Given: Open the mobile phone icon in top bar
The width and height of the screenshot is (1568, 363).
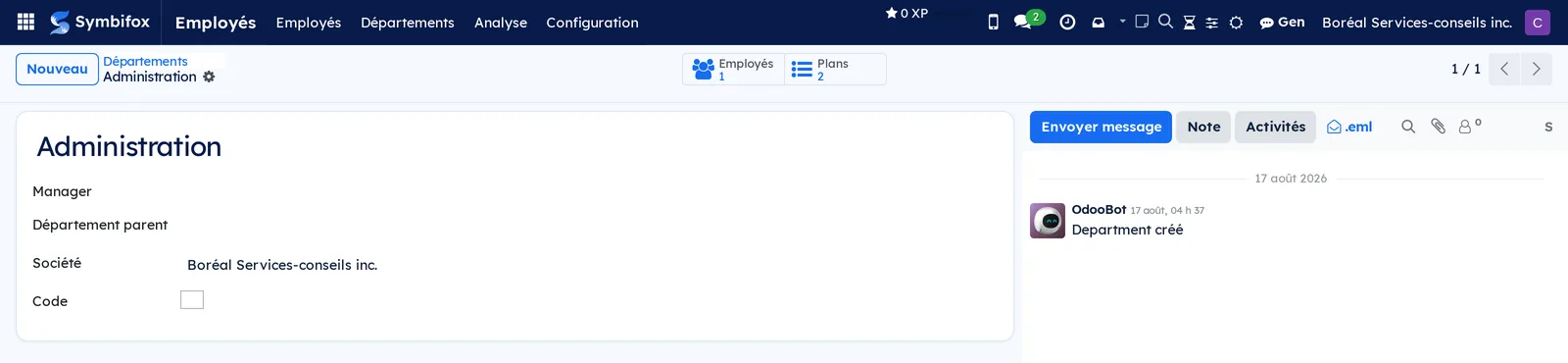Looking at the screenshot, I should tap(993, 22).
